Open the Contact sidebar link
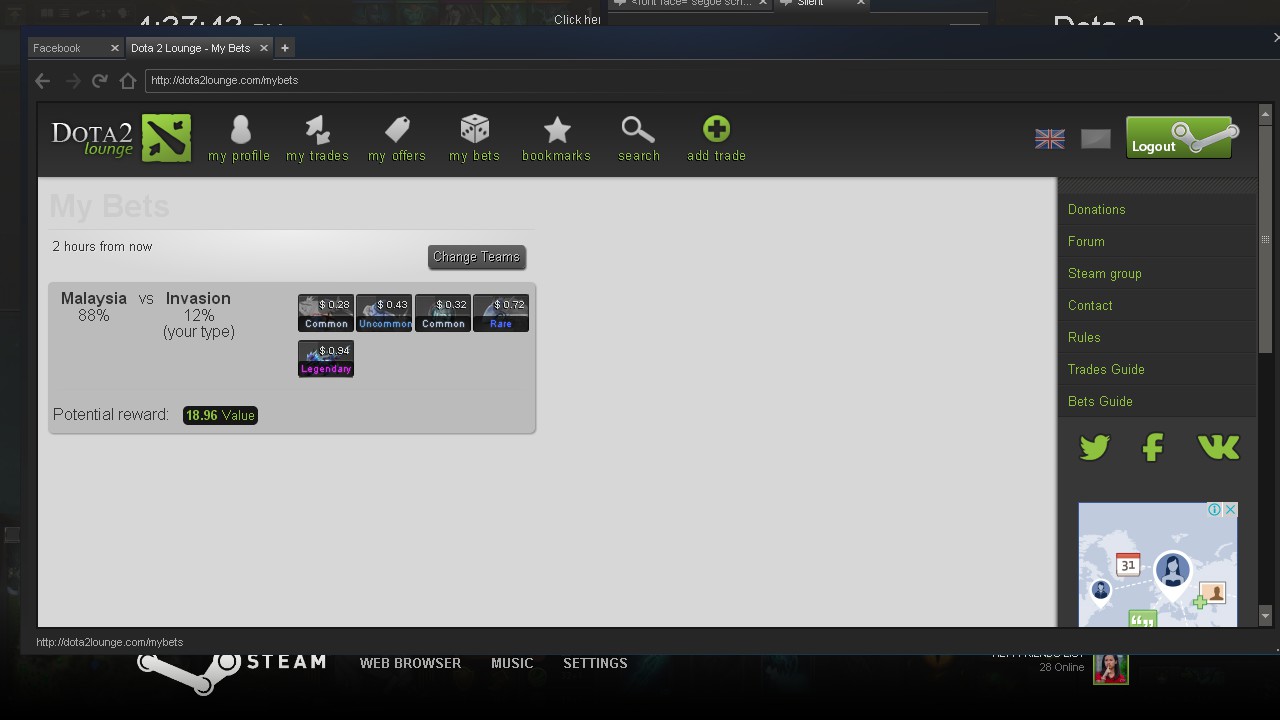The width and height of the screenshot is (1280, 720). click(x=1090, y=305)
